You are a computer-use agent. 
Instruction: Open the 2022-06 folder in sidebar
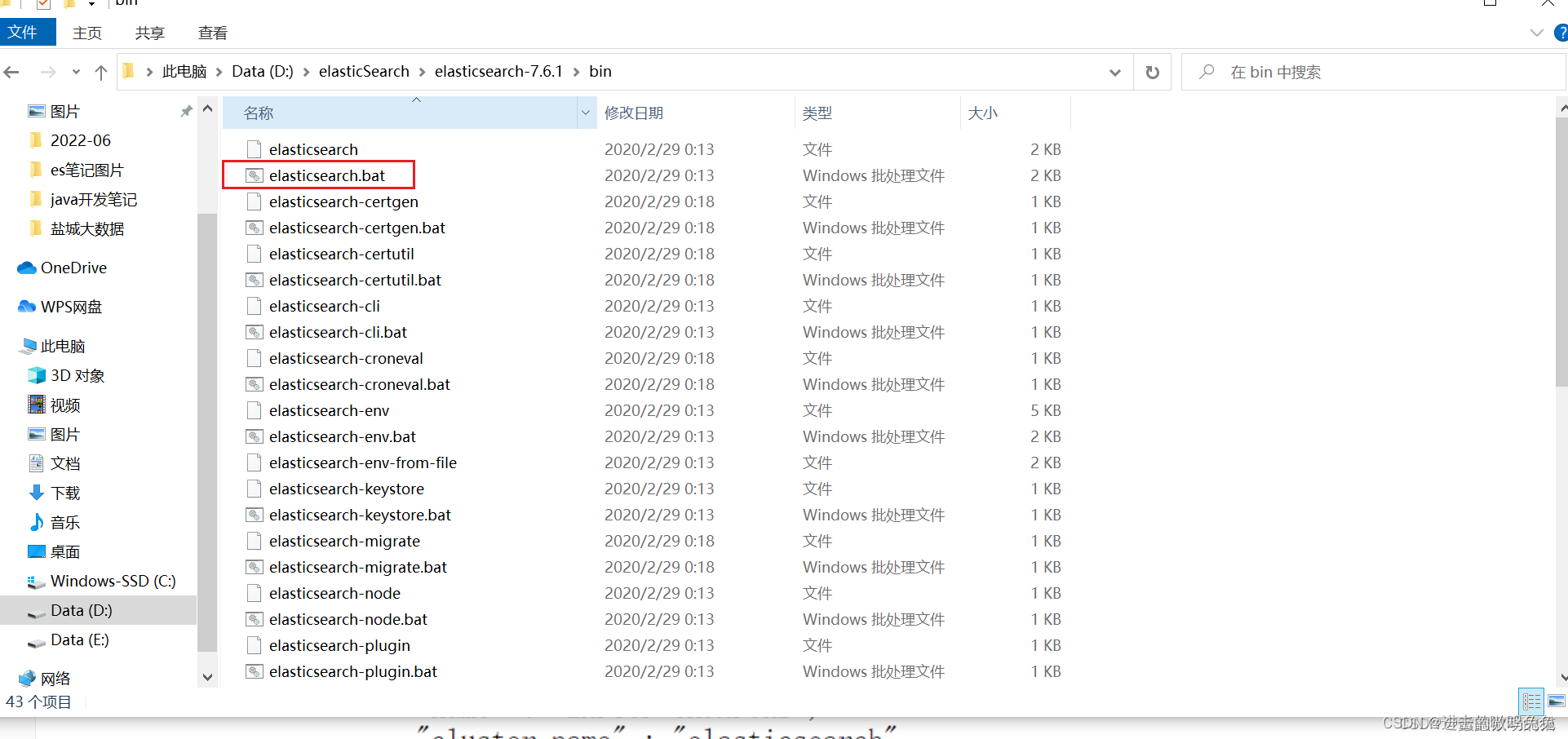[x=80, y=140]
